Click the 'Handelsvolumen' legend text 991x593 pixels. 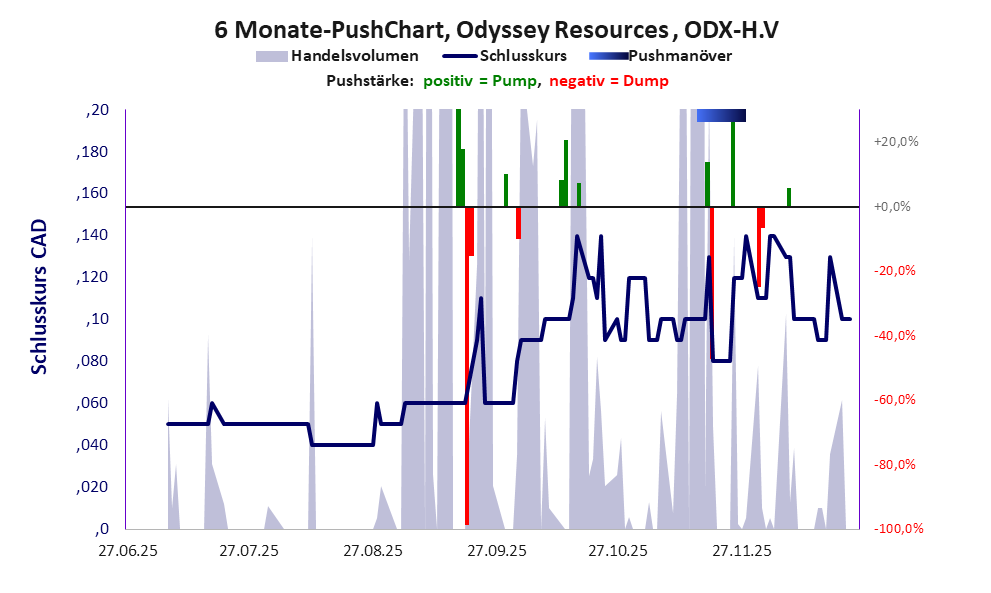(354, 56)
